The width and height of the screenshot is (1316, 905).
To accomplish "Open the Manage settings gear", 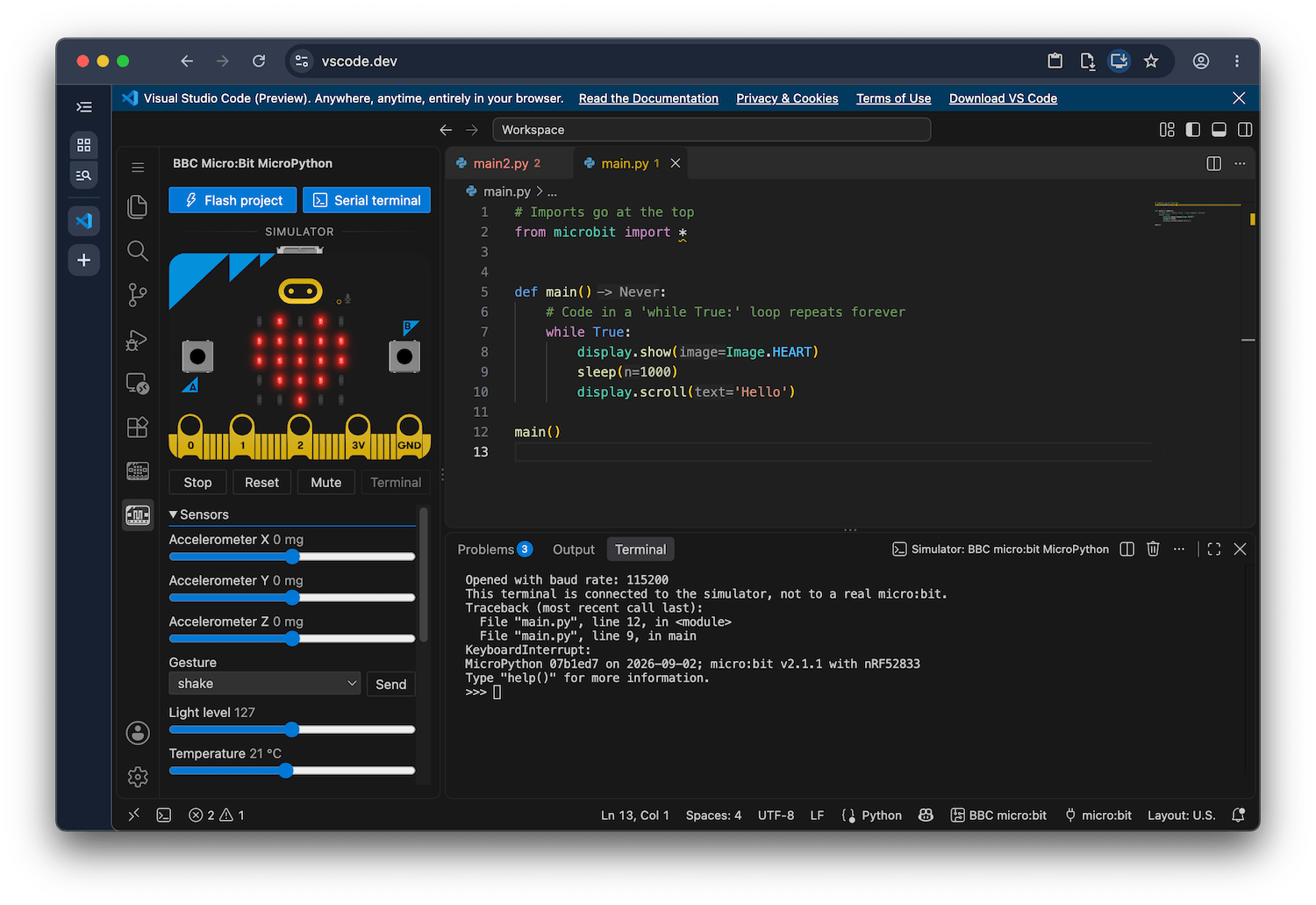I will [x=138, y=777].
